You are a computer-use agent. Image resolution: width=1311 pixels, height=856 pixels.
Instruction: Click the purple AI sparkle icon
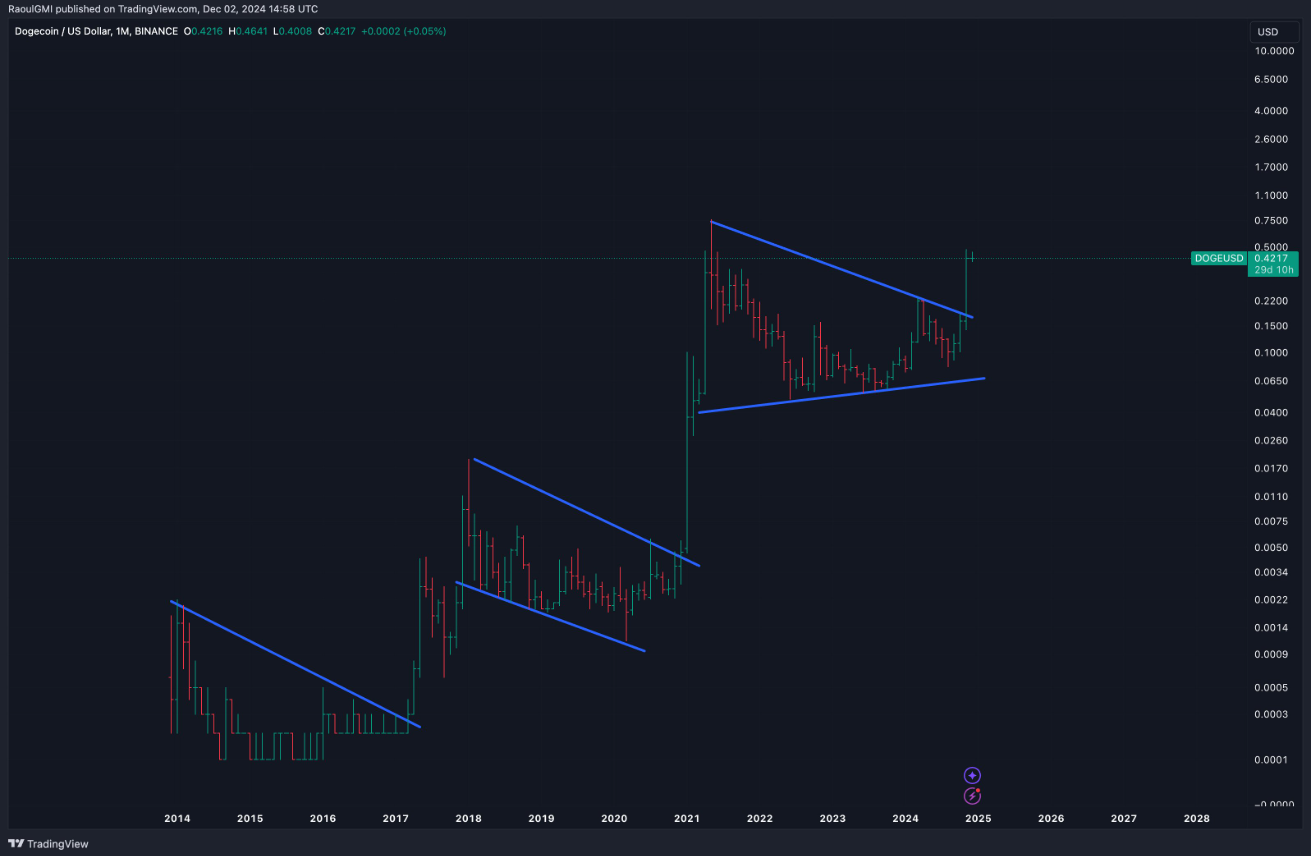972,775
